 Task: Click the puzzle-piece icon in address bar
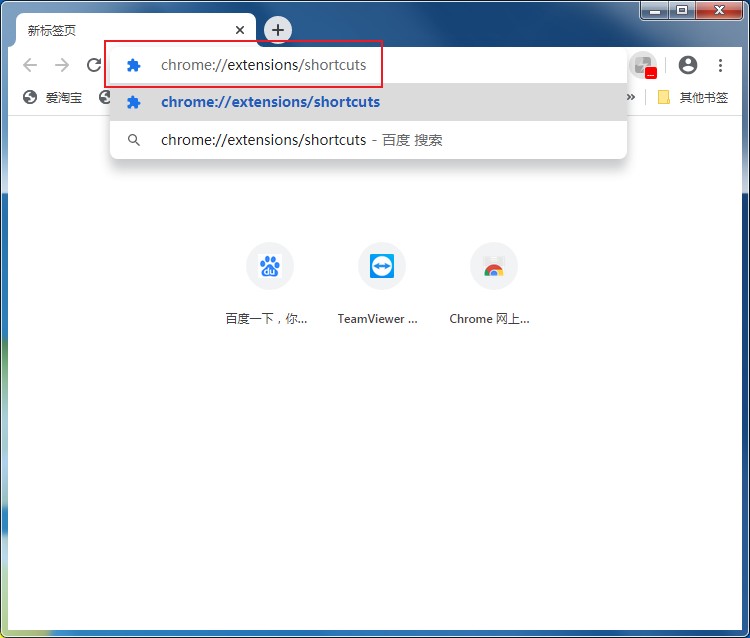134,65
